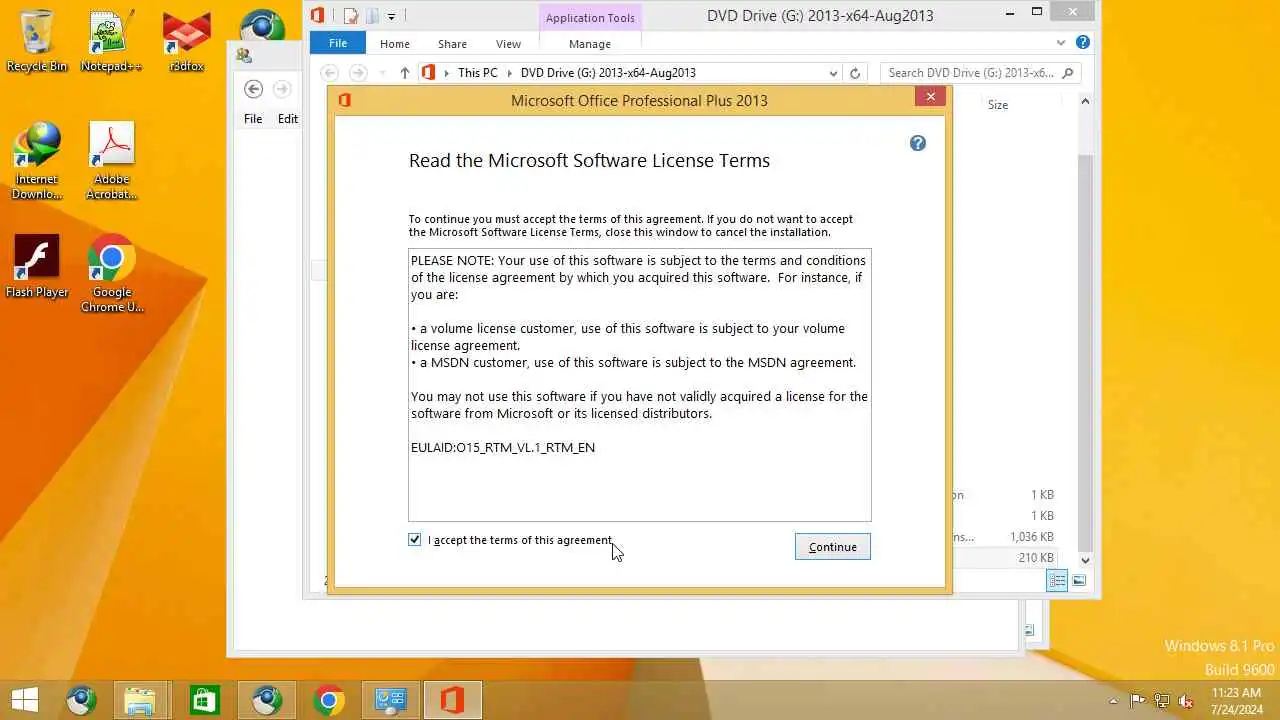The height and width of the screenshot is (720, 1280).
Task: Switch to the Manage ribbon tab
Action: [x=590, y=44]
